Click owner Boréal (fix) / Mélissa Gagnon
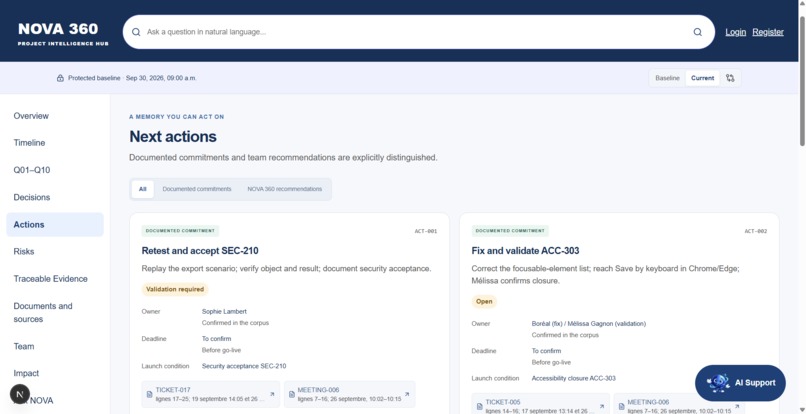The height and width of the screenshot is (414, 806). tap(589, 324)
